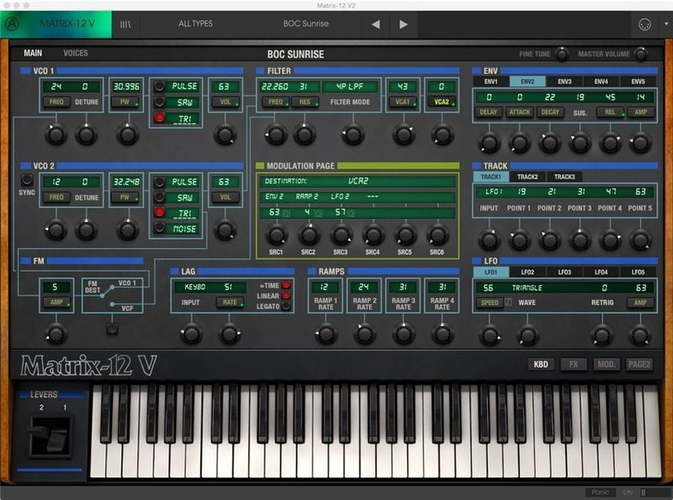Open the Arturia logo menu
This screenshot has width=673, height=500.
(x=12, y=24)
